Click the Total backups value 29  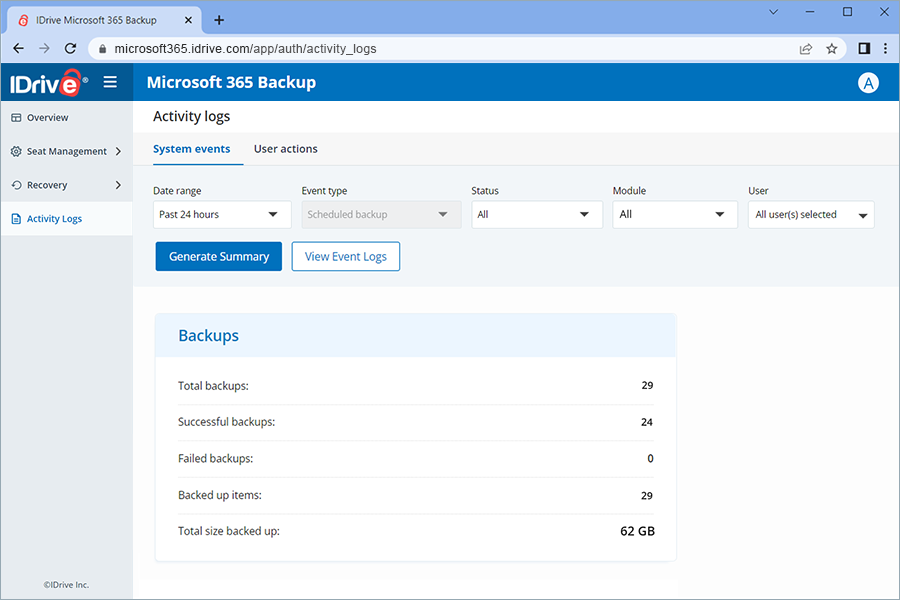pyautogui.click(x=647, y=386)
